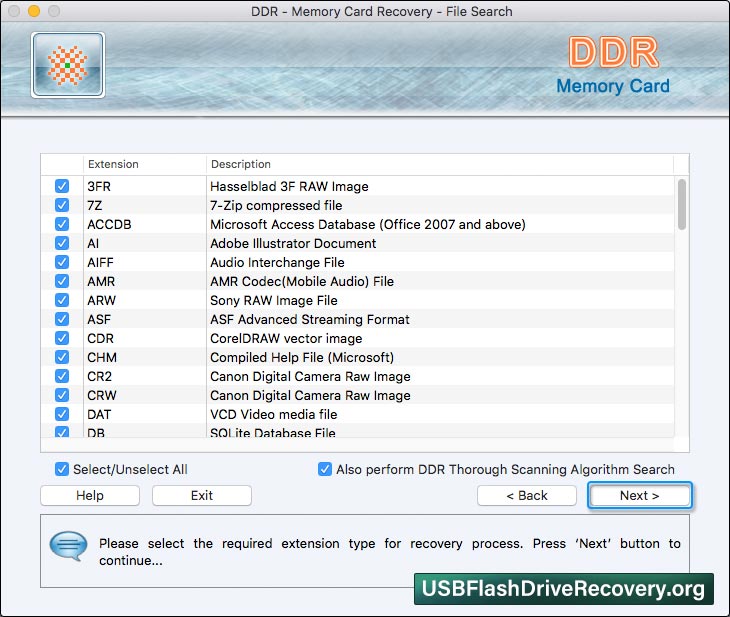
Task: Toggle the ASF extension checkbox
Action: pyautogui.click(x=61, y=319)
